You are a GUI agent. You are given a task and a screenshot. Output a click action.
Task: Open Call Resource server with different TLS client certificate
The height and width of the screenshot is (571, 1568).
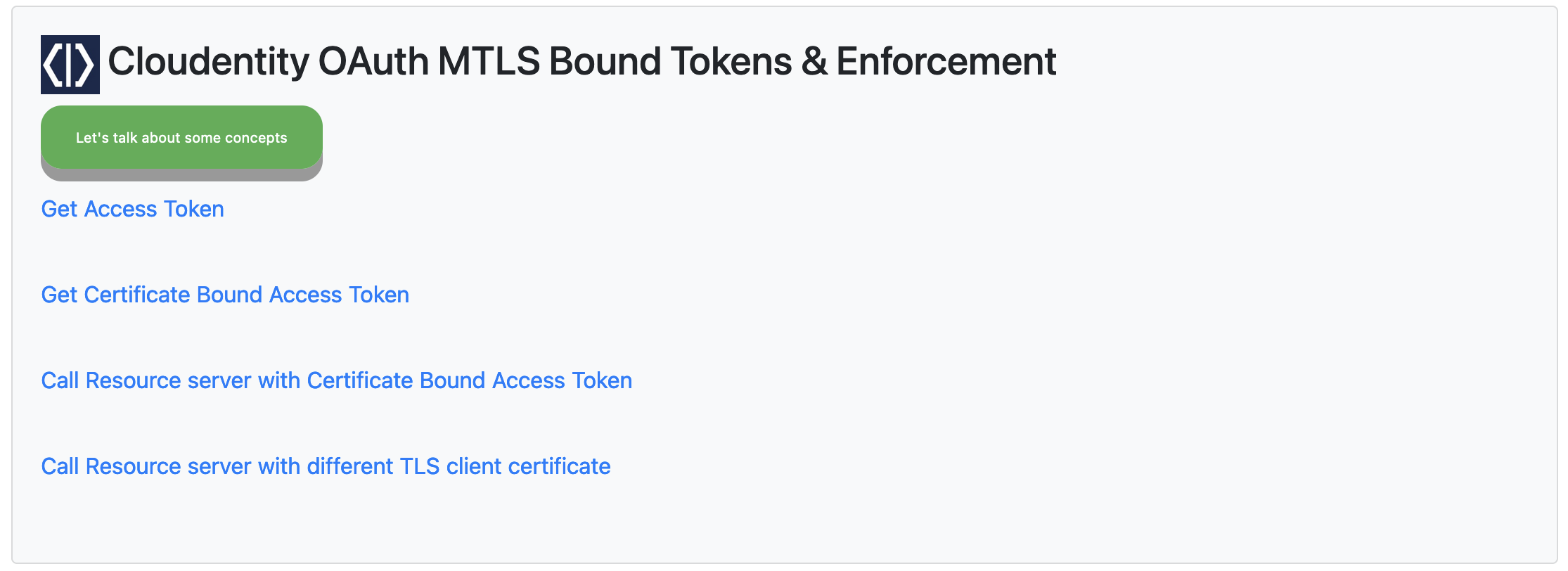coord(326,466)
